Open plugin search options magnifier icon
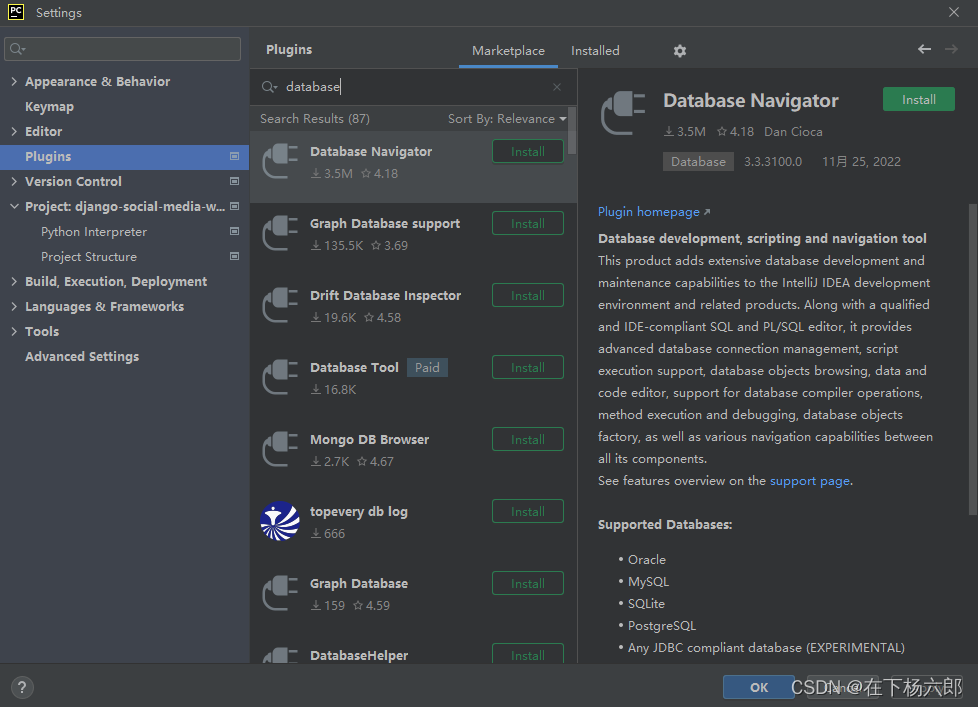The width and height of the screenshot is (978, 707). tap(269, 87)
